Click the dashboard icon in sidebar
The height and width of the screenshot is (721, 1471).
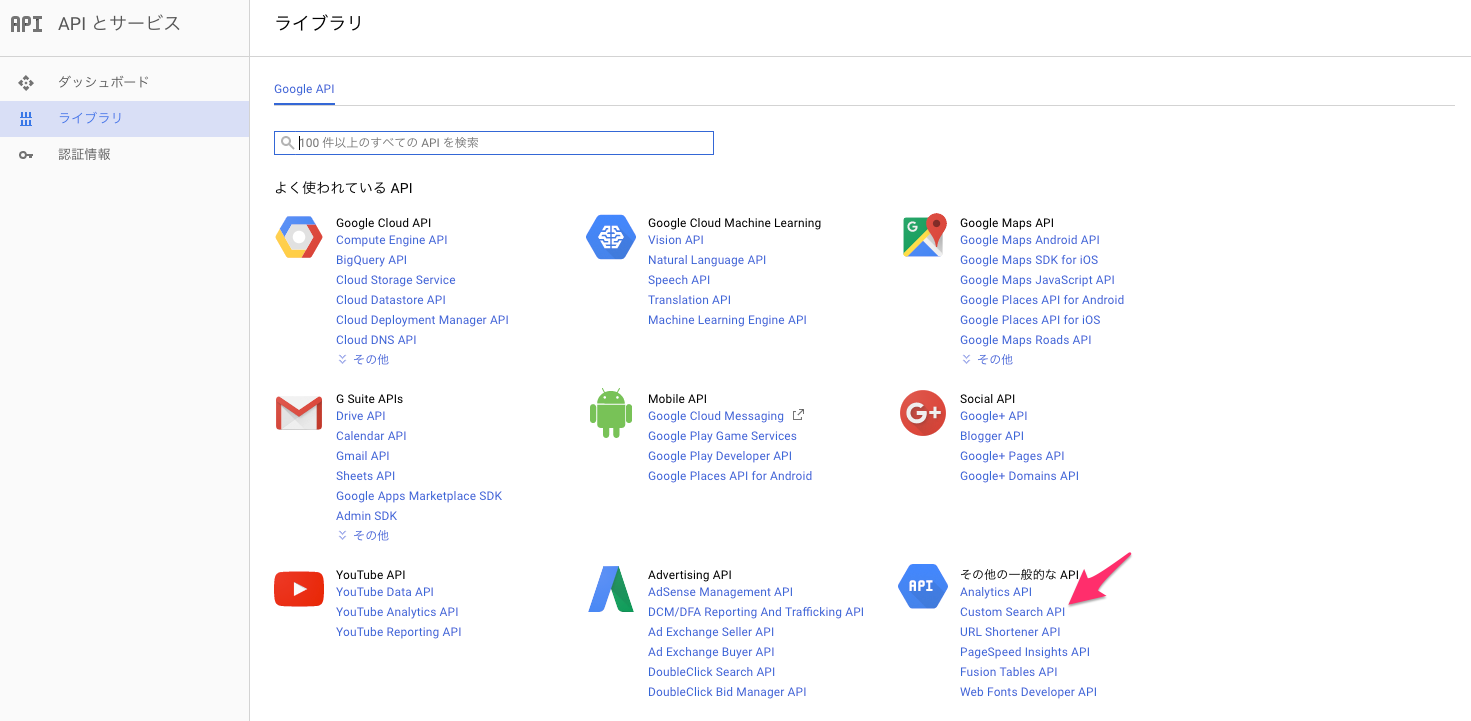coord(26,82)
